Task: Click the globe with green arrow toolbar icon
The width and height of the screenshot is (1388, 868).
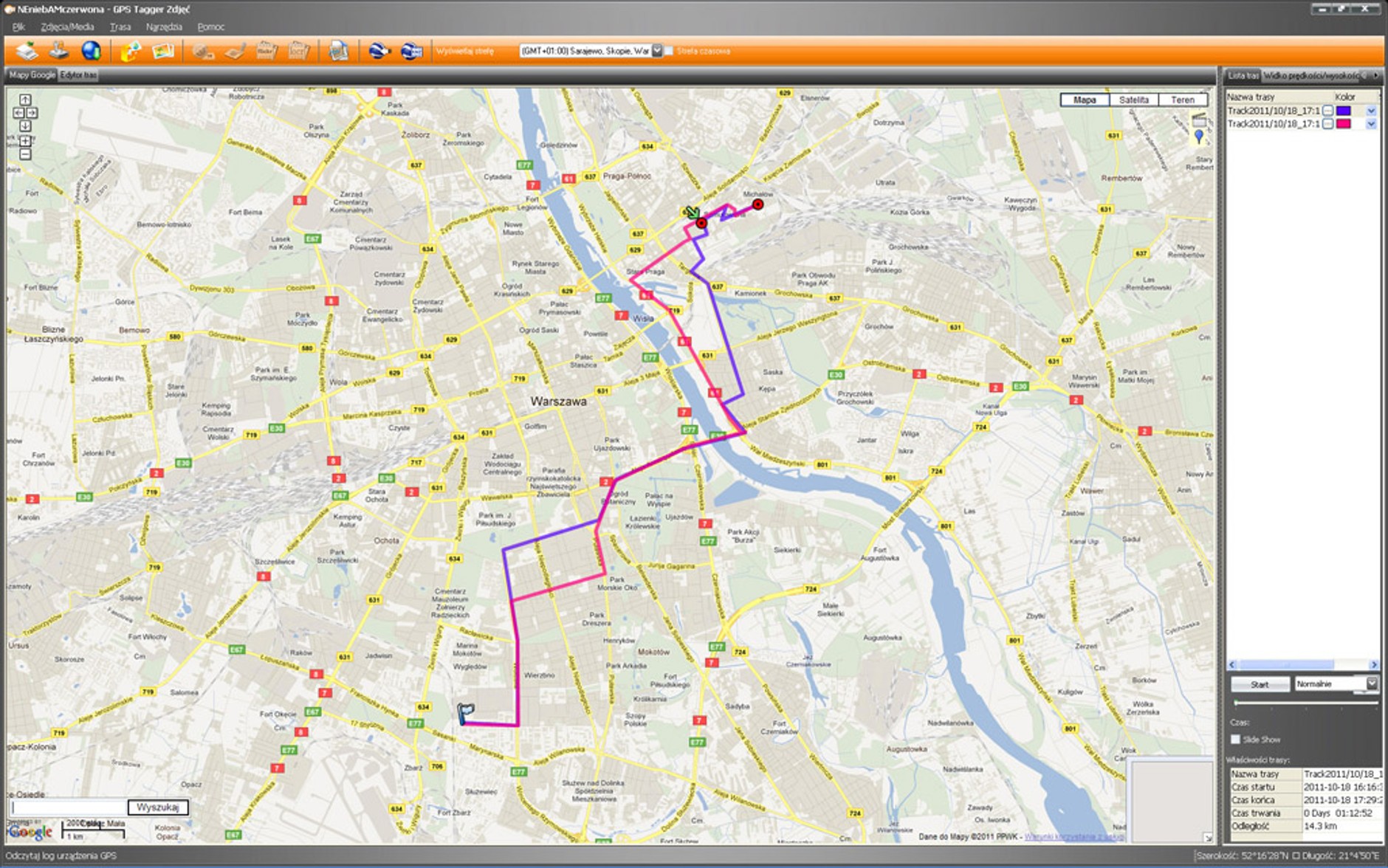Action: [92, 51]
